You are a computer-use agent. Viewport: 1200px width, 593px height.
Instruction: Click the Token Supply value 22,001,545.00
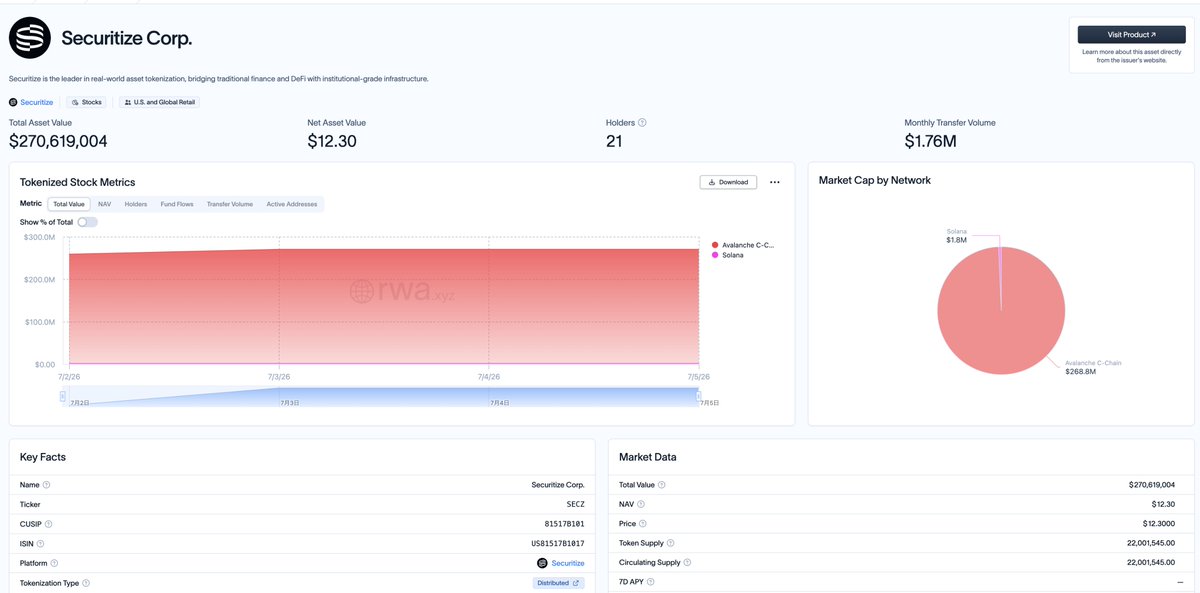(x=1151, y=543)
